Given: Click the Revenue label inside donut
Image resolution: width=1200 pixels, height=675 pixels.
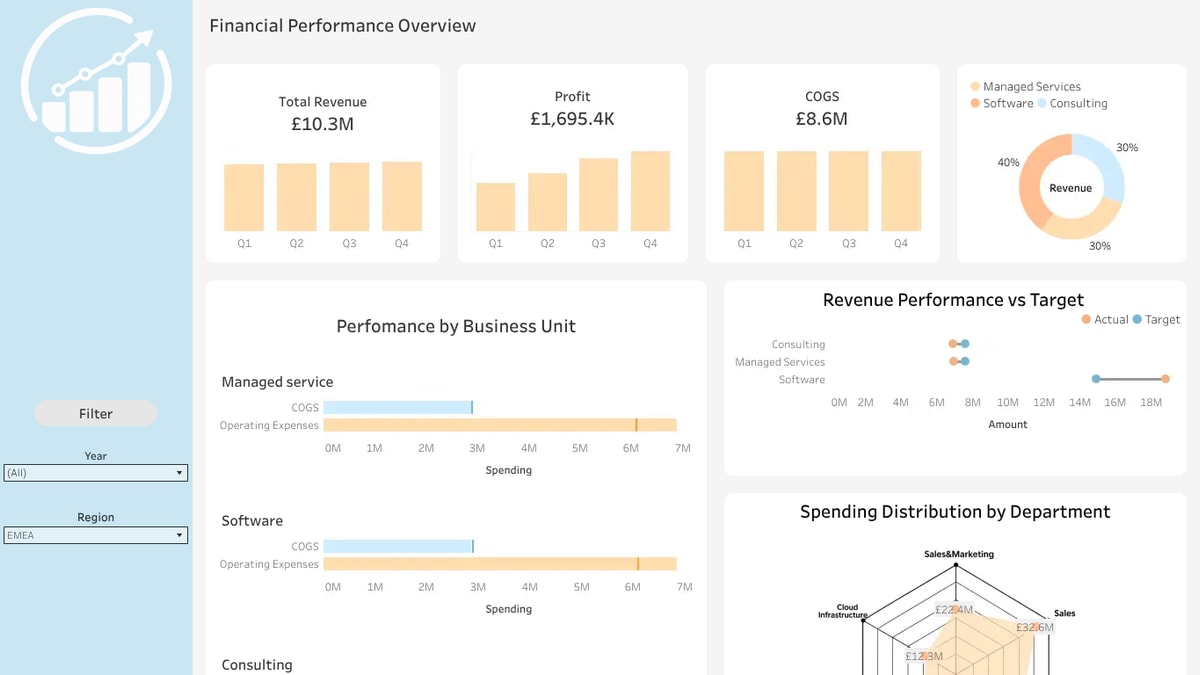Looking at the screenshot, I should (x=1071, y=188).
